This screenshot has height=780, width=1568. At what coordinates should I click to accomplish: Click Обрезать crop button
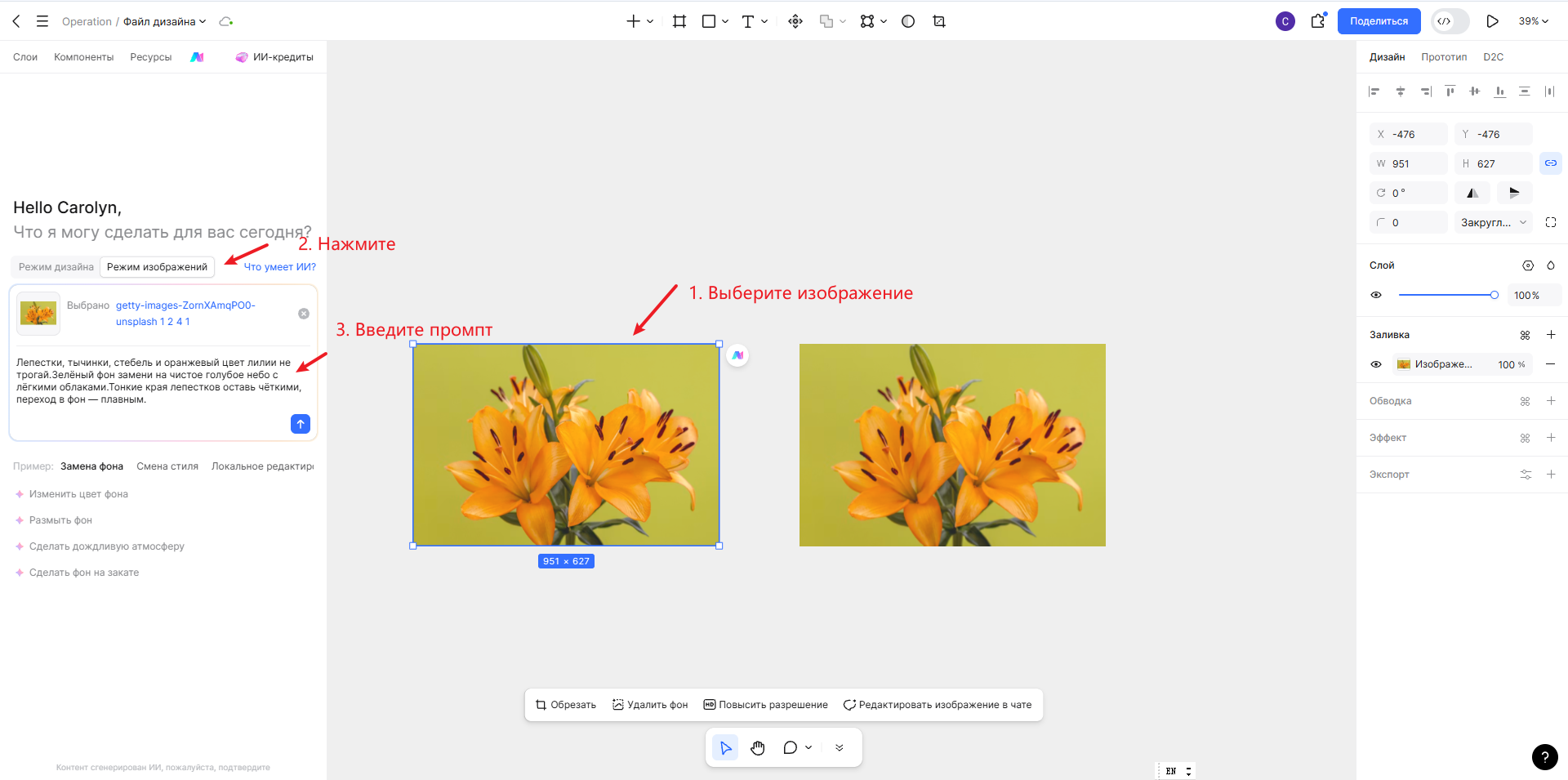click(565, 705)
